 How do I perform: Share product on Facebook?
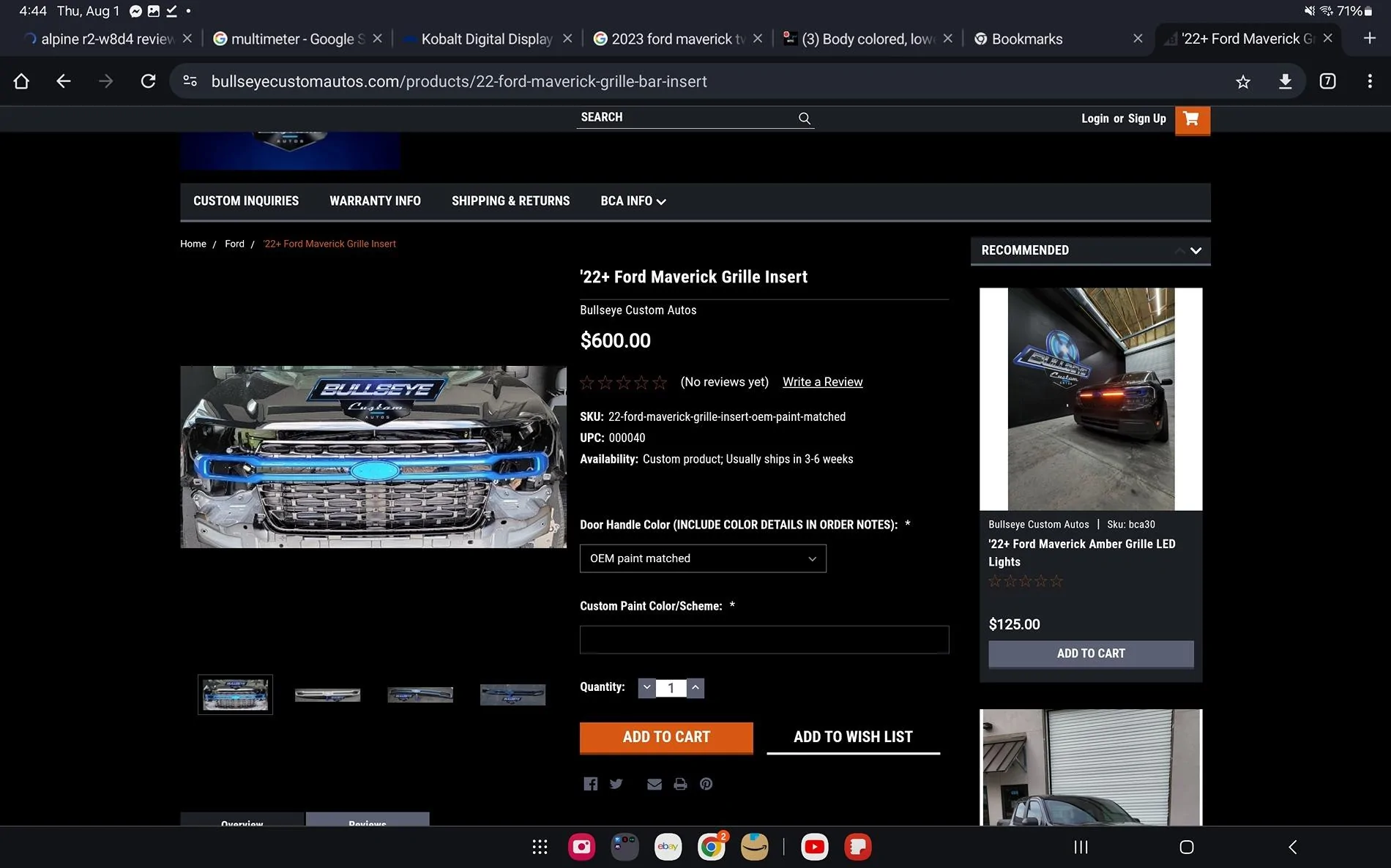click(591, 784)
